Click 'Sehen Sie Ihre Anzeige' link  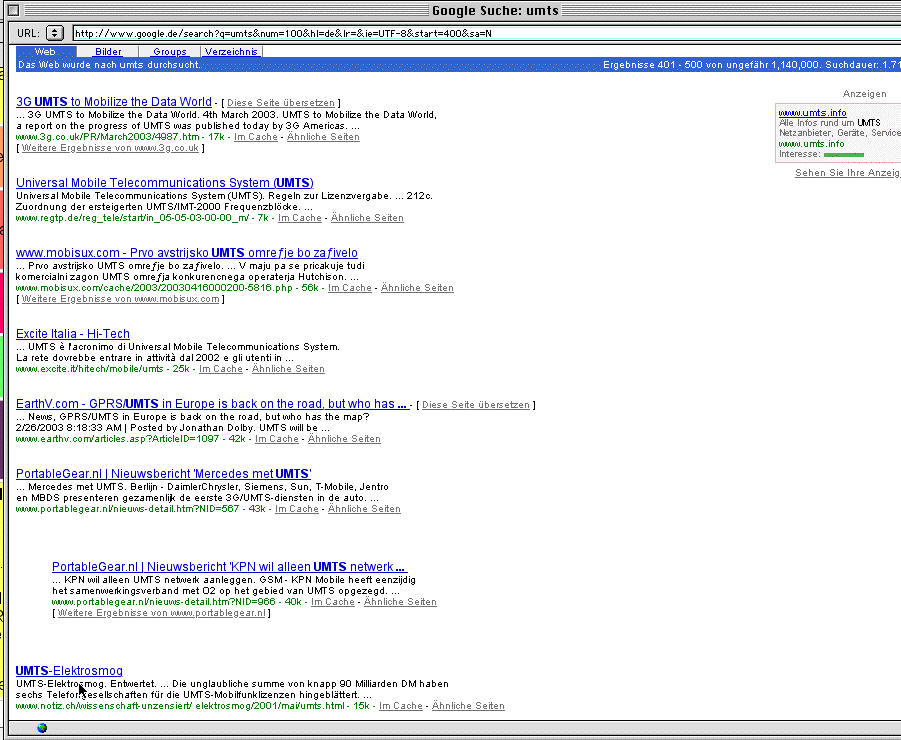pos(847,173)
